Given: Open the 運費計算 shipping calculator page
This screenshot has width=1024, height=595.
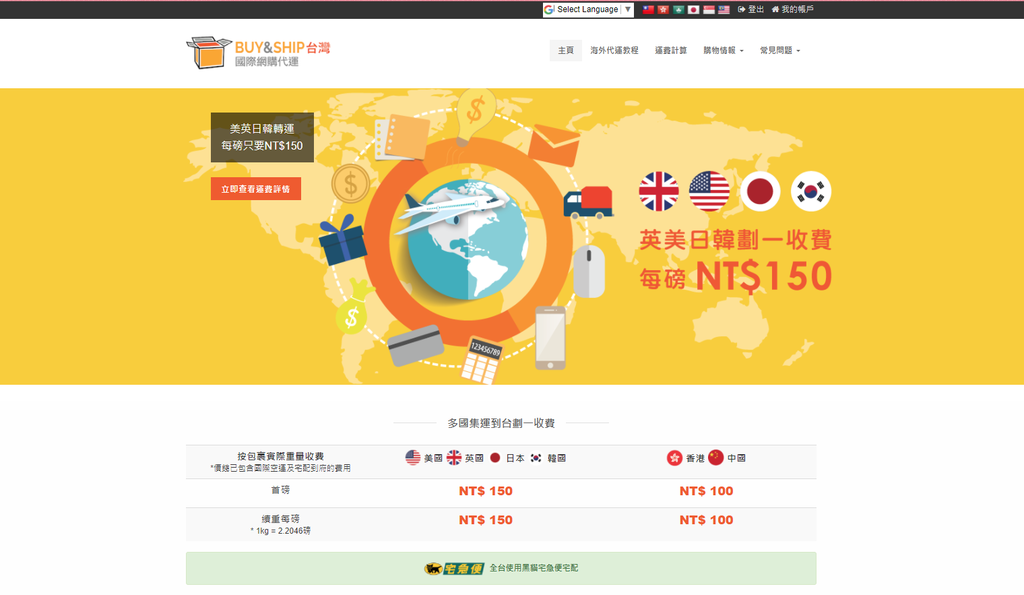Looking at the screenshot, I should coord(671,50).
